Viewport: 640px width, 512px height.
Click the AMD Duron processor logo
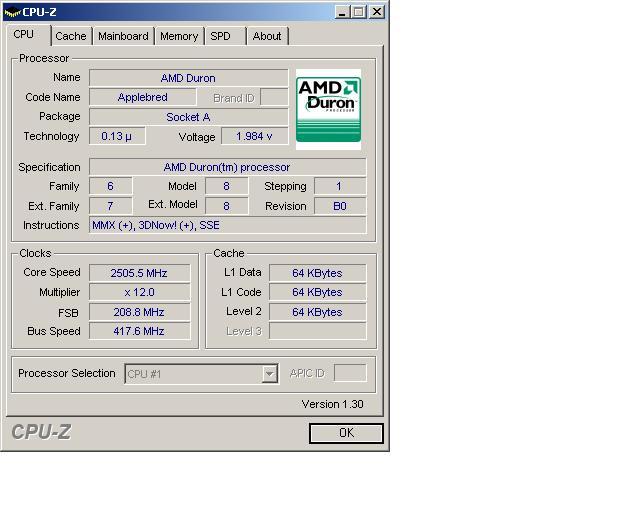click(329, 109)
